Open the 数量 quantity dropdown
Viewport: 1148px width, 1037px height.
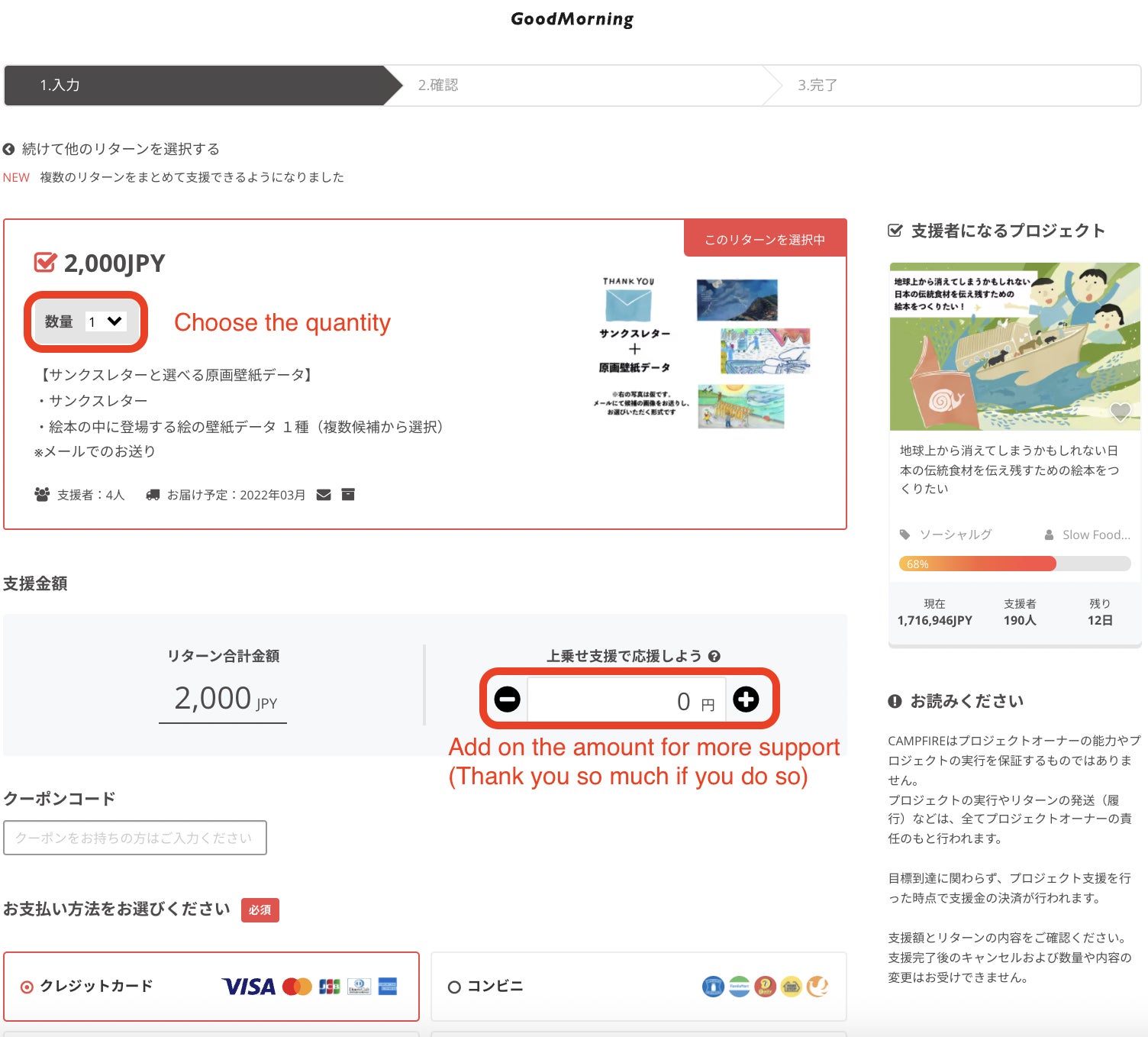[105, 321]
